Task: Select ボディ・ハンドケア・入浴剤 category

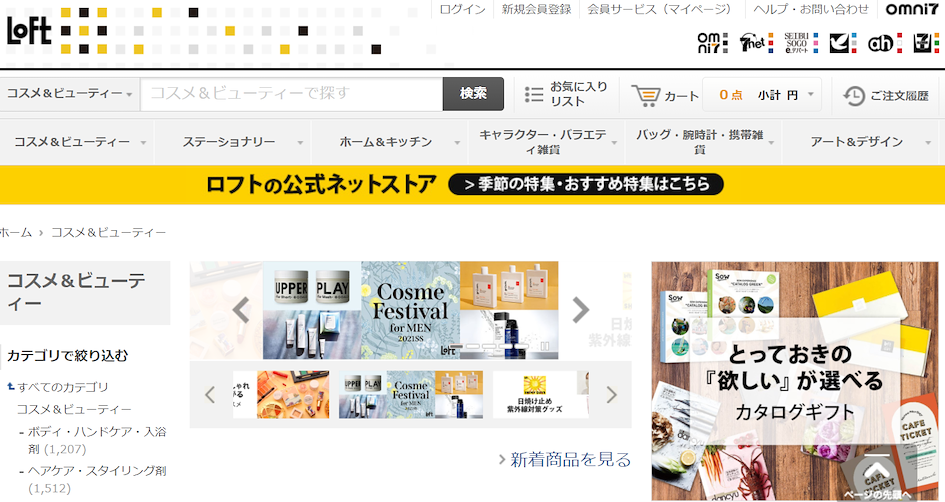Action: tap(96, 441)
